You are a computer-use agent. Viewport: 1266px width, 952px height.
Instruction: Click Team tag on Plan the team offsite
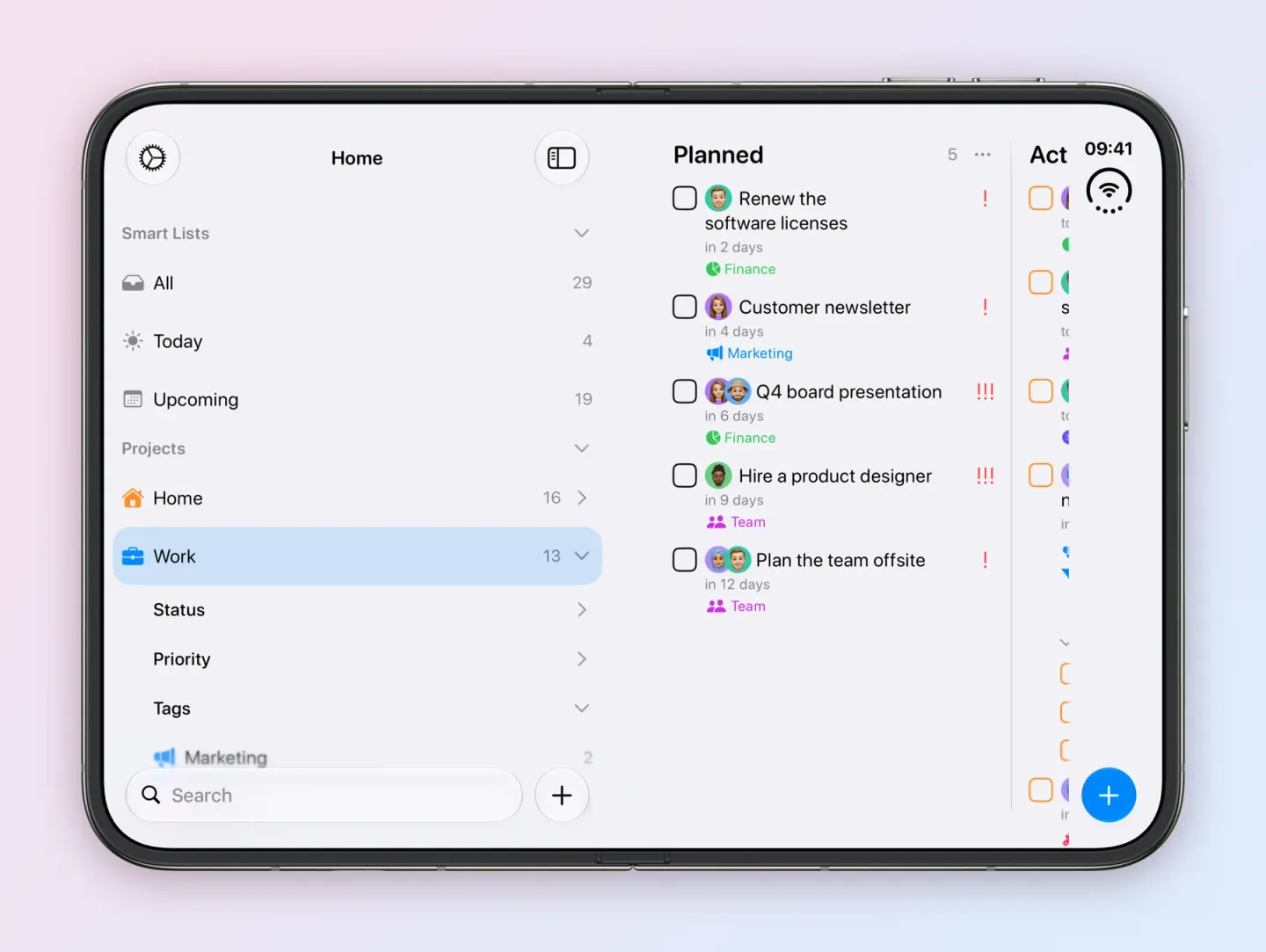click(x=736, y=607)
